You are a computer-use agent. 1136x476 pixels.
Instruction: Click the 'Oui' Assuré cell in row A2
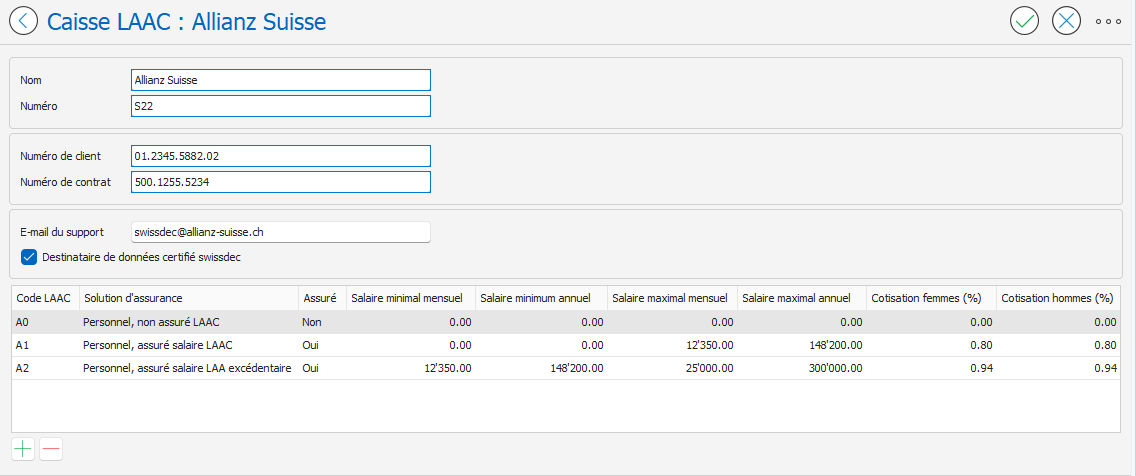click(x=322, y=368)
